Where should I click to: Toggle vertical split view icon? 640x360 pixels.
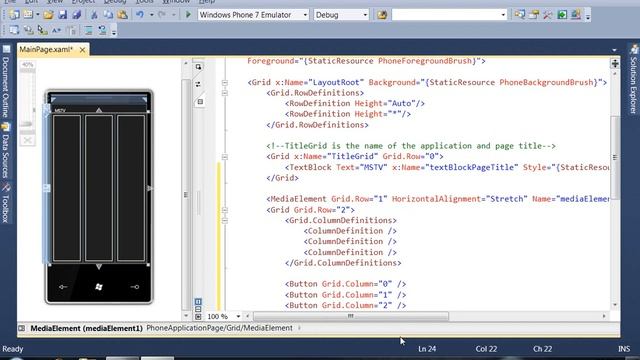(x=198, y=302)
